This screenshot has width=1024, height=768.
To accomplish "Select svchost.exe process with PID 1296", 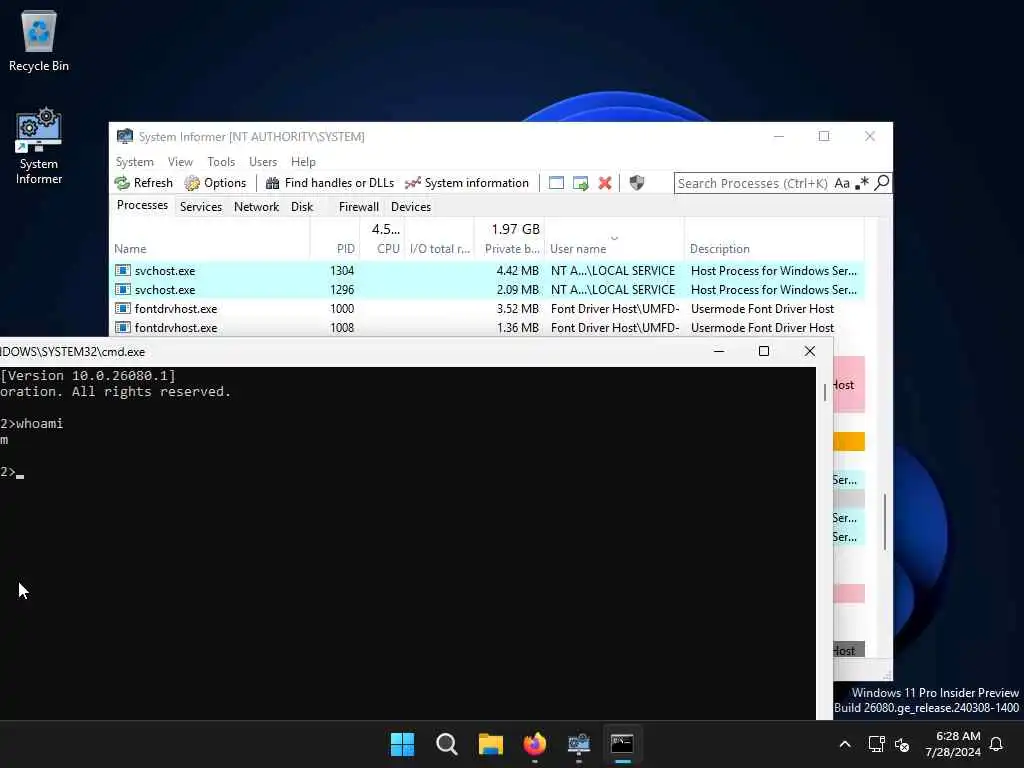I will (x=487, y=289).
